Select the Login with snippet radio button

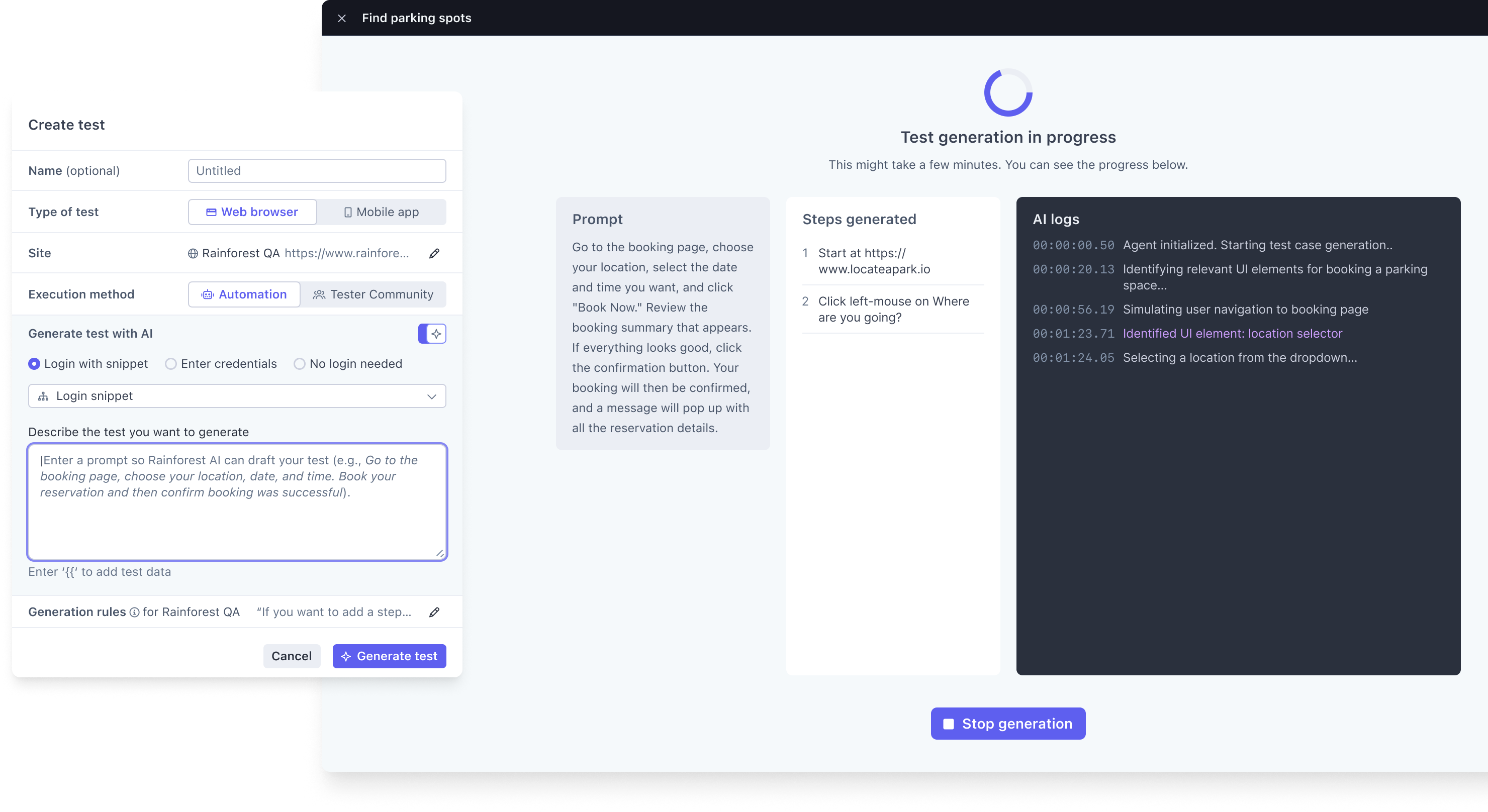click(34, 364)
